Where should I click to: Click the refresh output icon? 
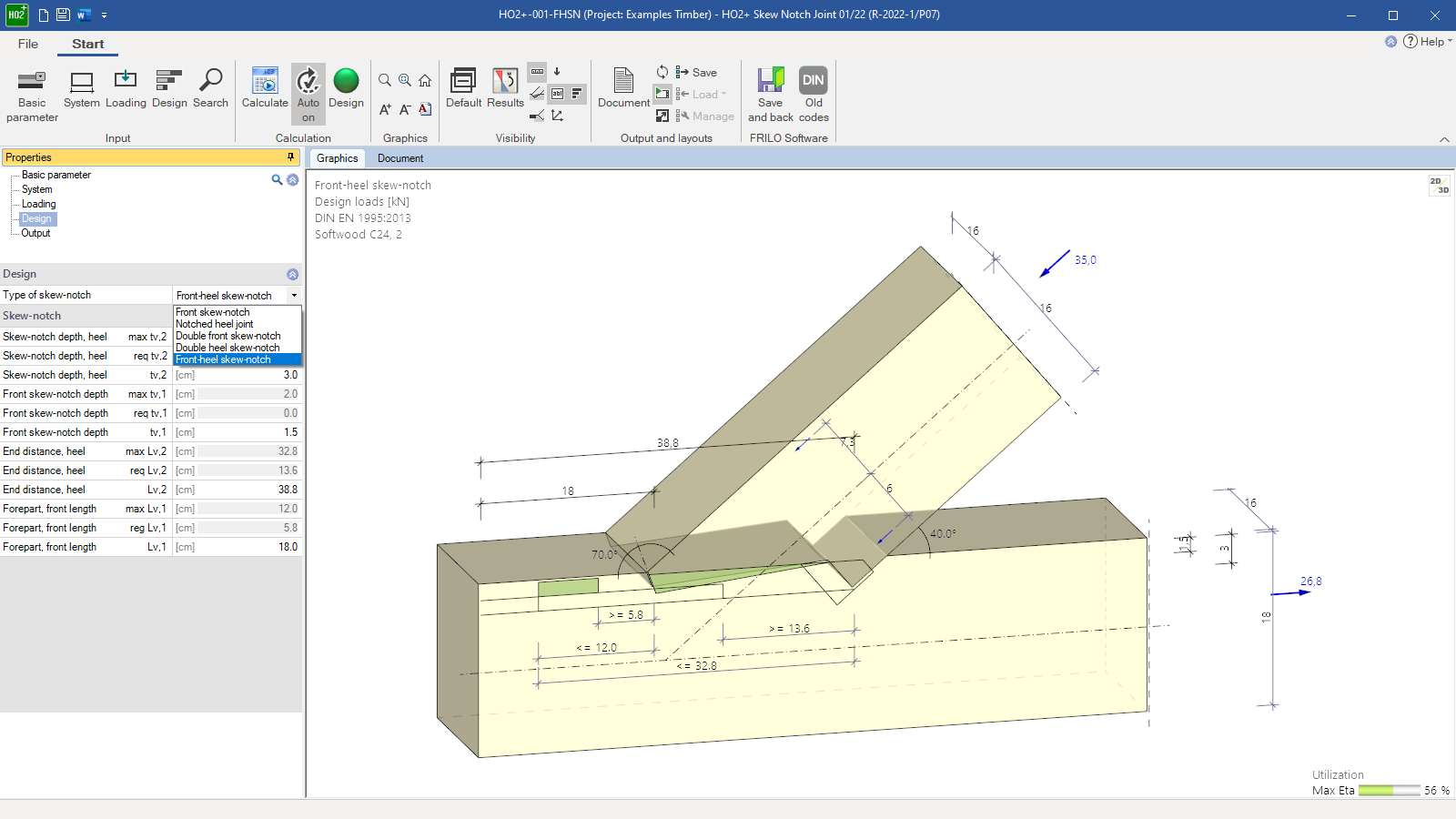click(x=662, y=72)
